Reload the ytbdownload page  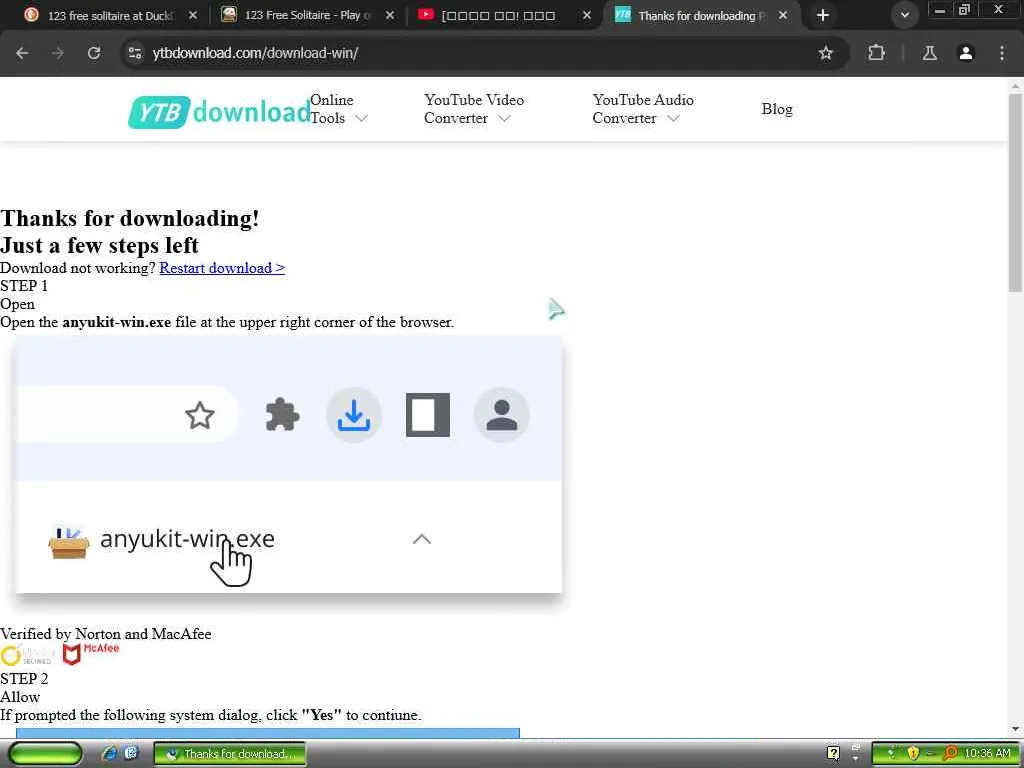tap(94, 53)
